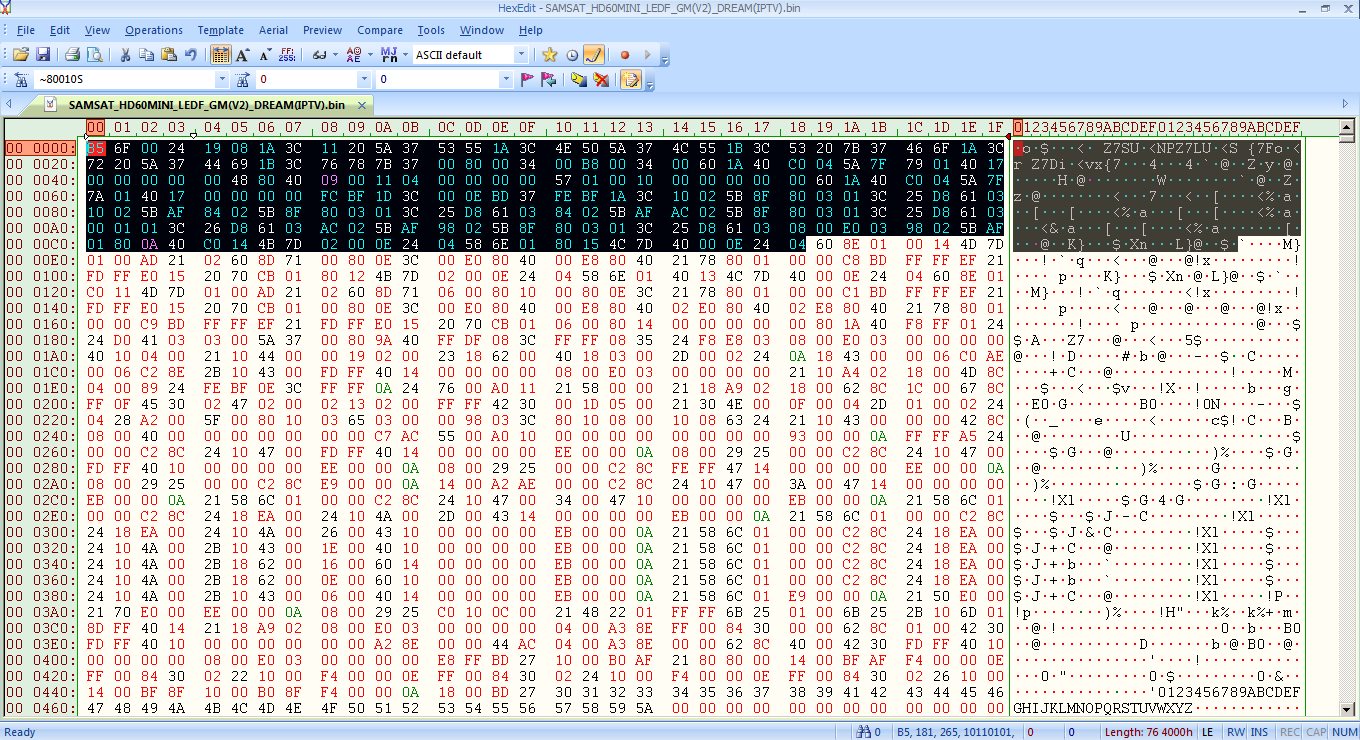Open the Template menu

[221, 30]
